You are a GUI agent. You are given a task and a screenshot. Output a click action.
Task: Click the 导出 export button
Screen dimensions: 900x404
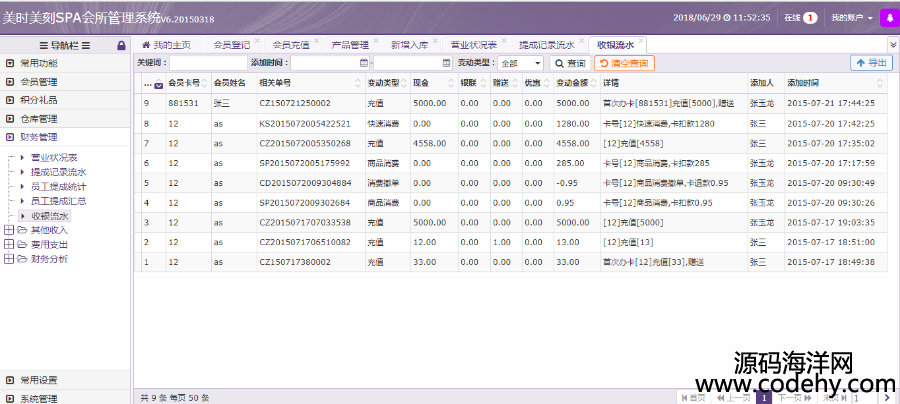871,63
